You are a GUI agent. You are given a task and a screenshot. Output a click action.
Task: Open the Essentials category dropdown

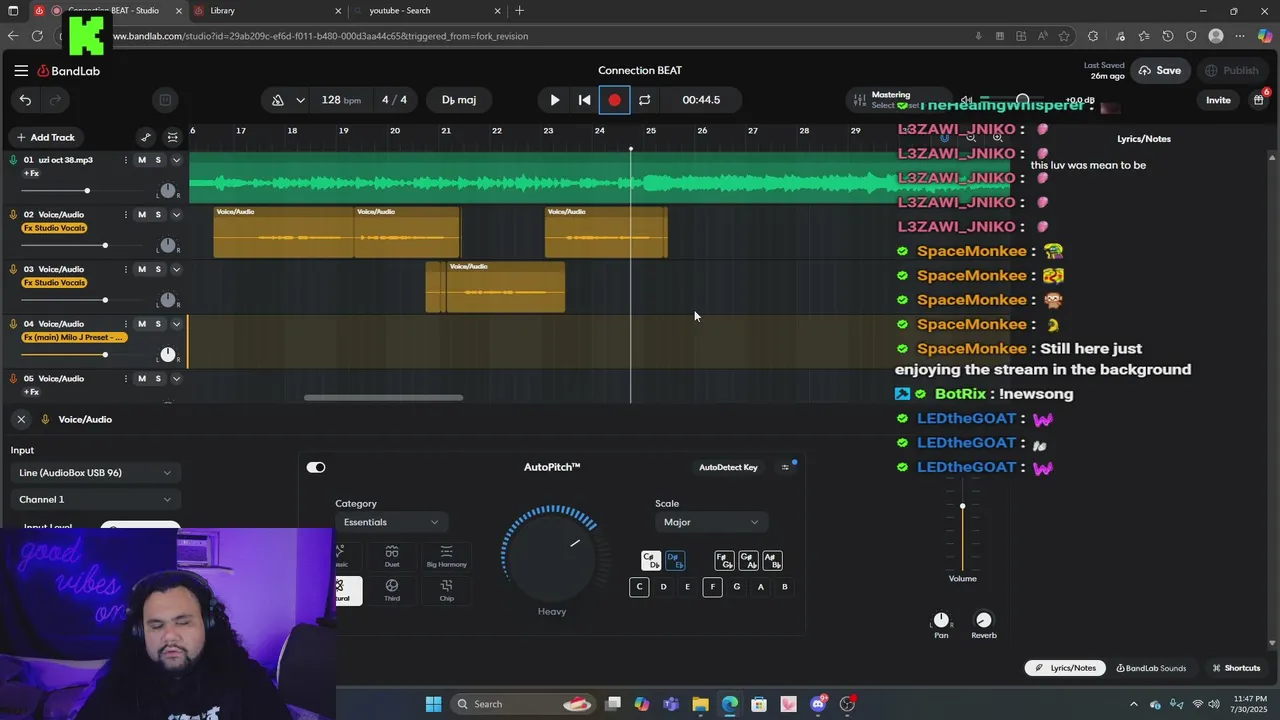point(391,522)
